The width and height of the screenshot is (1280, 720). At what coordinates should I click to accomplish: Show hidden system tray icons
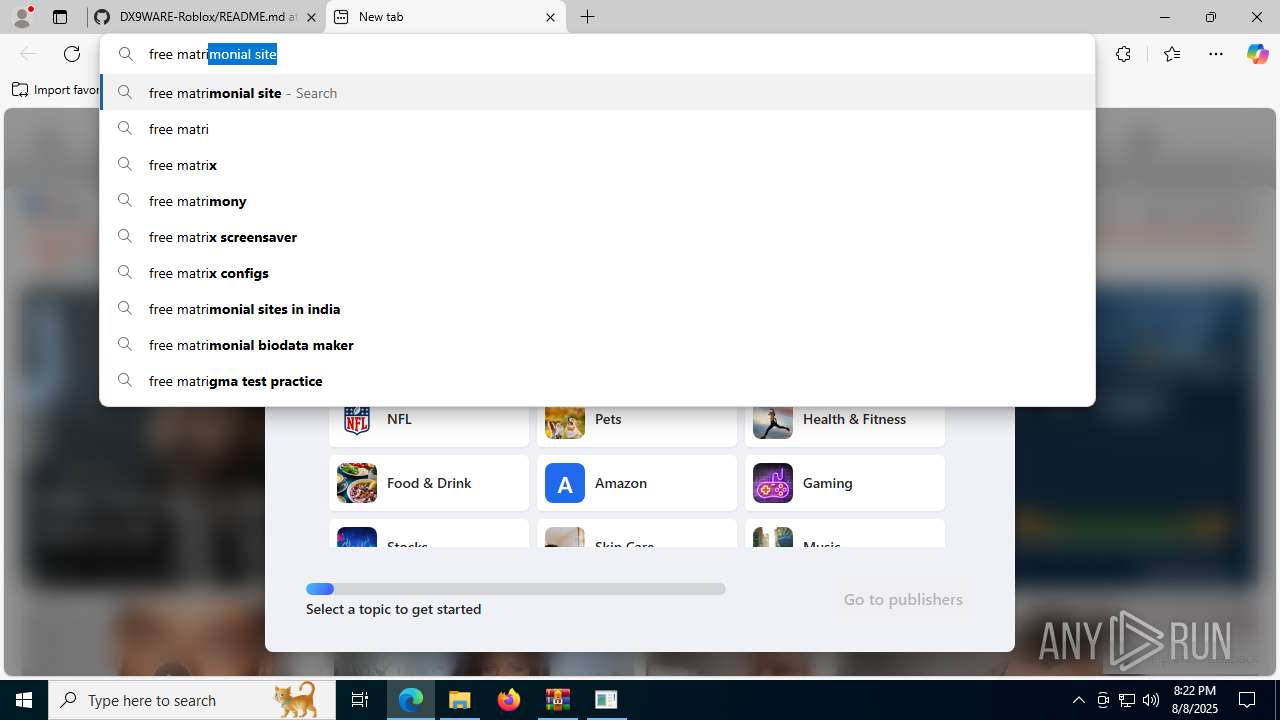click(1078, 700)
